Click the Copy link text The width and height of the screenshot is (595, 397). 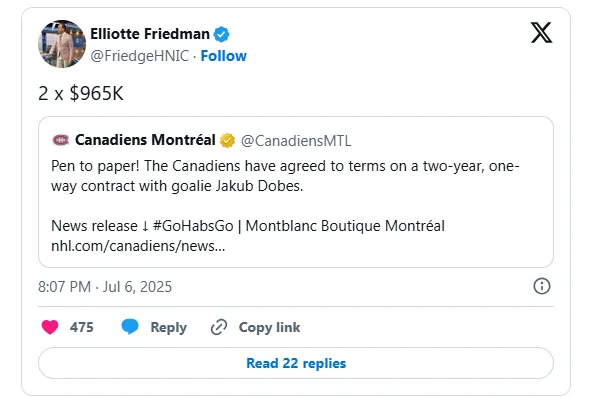(269, 327)
